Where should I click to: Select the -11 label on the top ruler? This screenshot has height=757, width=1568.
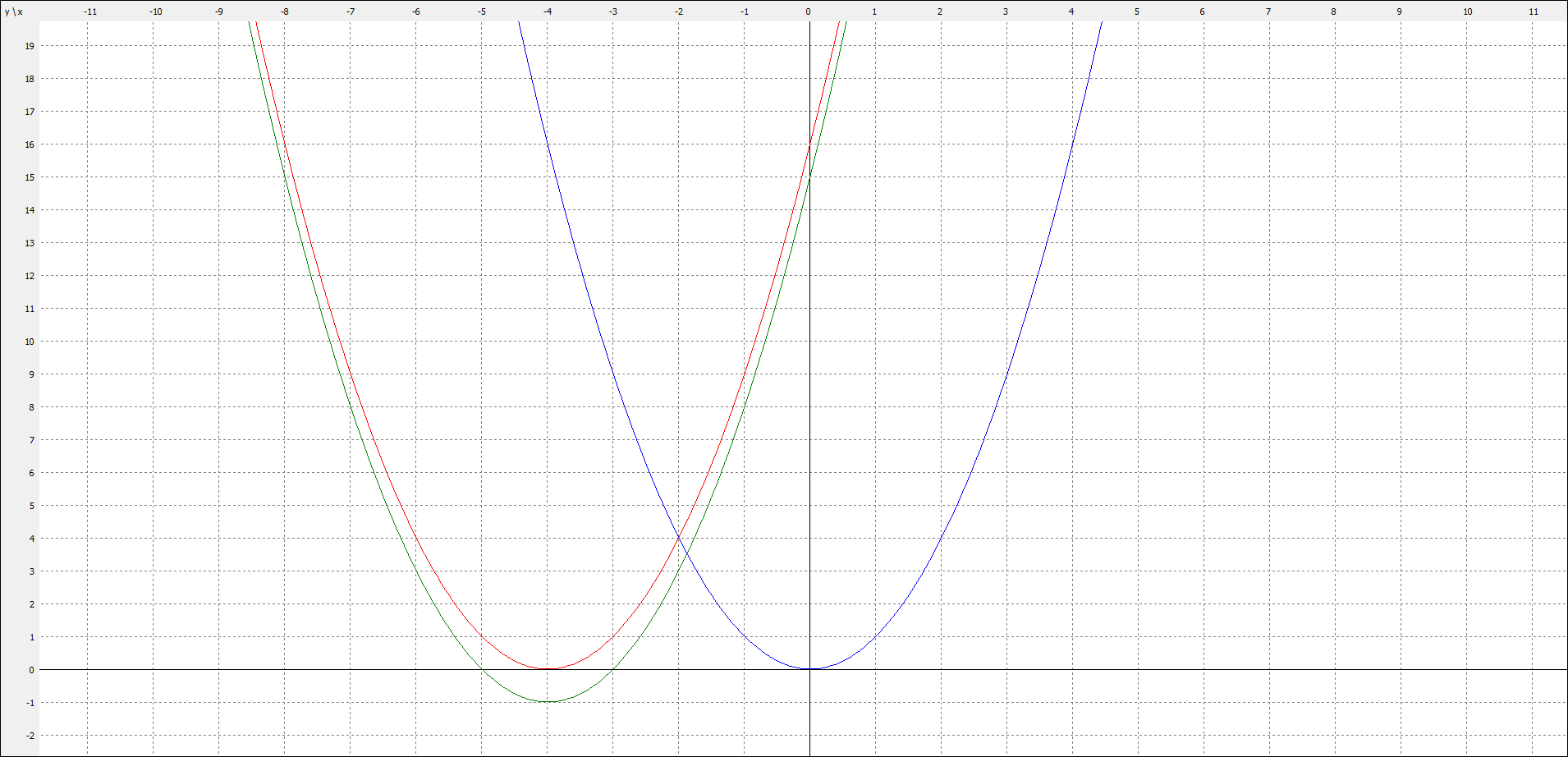click(90, 11)
